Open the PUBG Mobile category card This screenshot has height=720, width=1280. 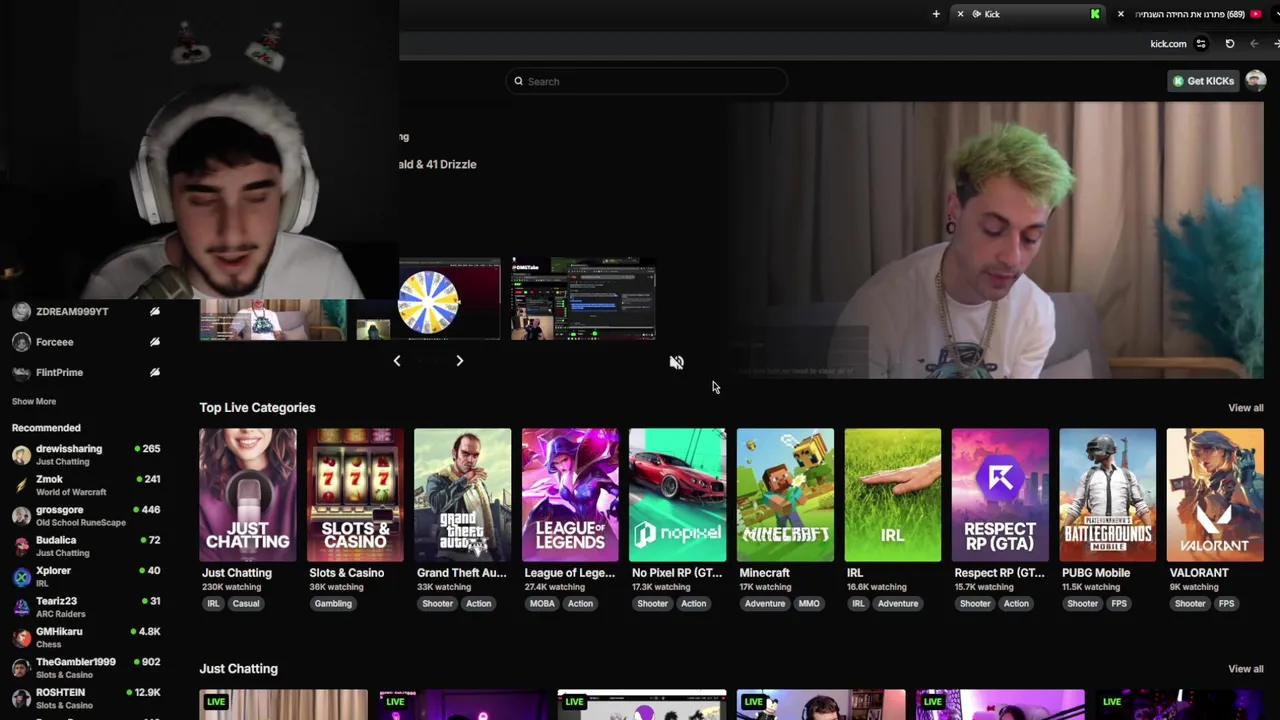[x=1107, y=495]
